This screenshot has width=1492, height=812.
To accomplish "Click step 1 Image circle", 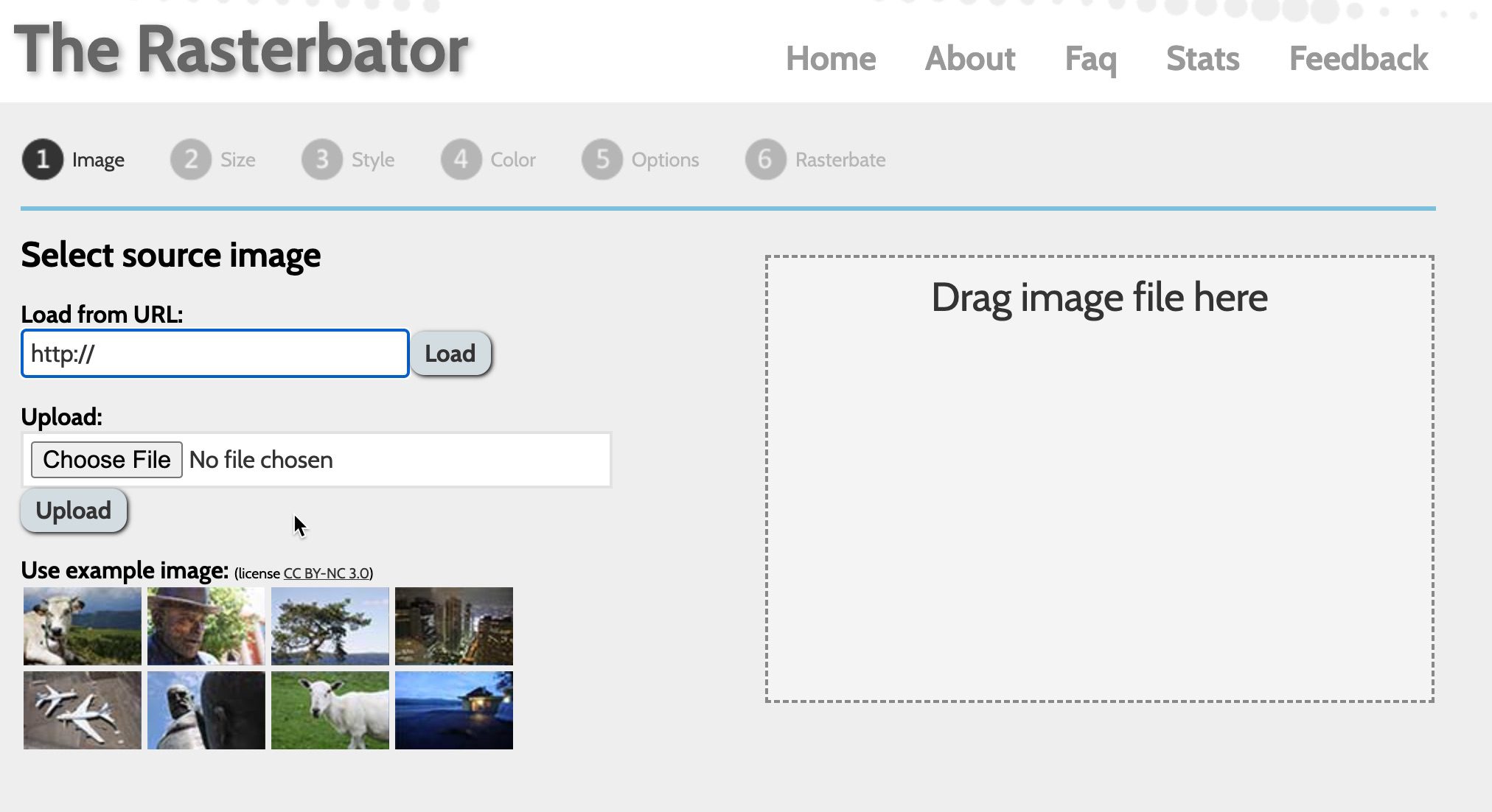I will pos(42,160).
